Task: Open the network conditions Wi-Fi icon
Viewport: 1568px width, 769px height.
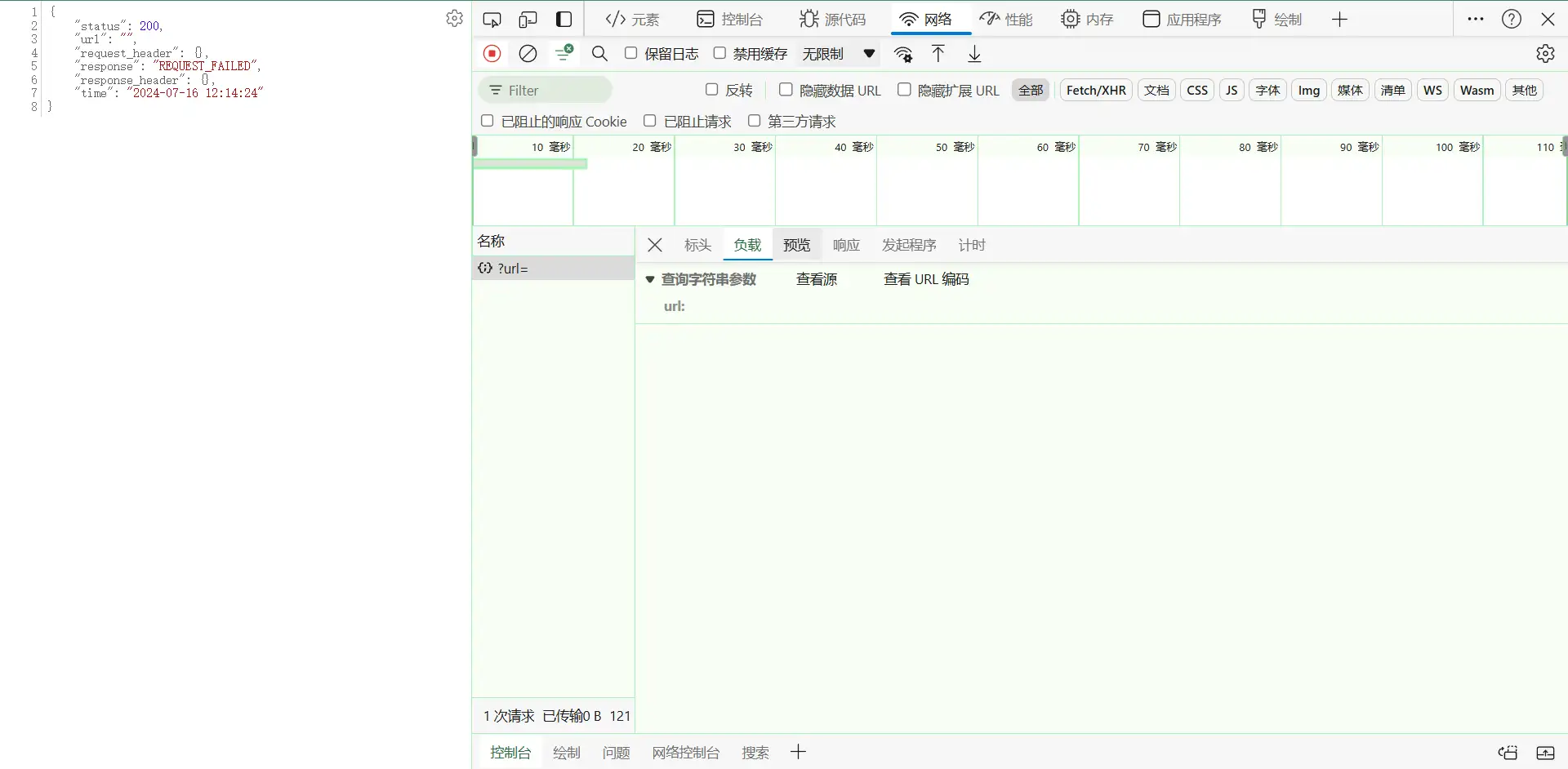Action: pyautogui.click(x=903, y=54)
